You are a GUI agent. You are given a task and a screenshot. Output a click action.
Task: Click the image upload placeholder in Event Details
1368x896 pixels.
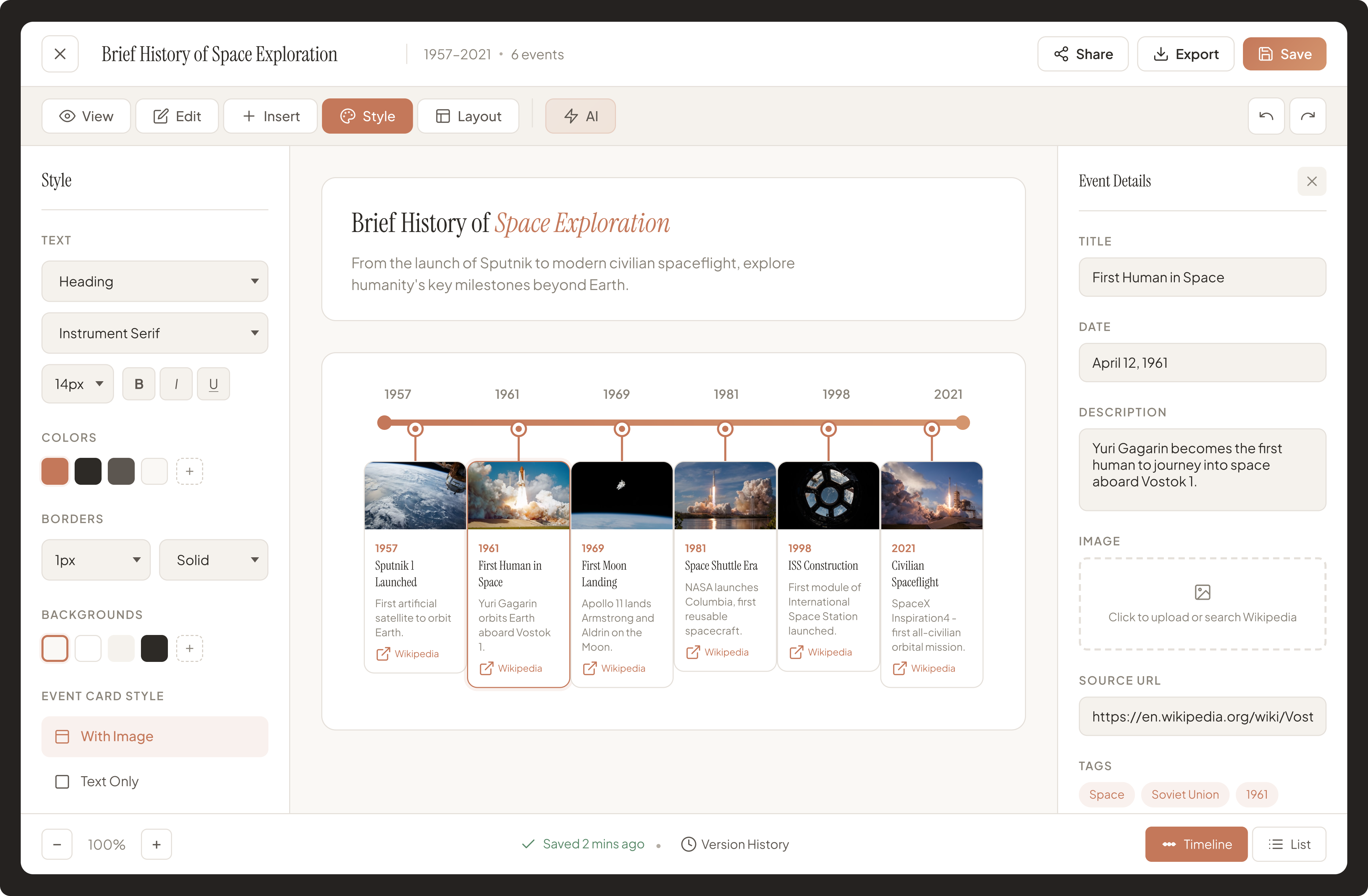(1203, 604)
